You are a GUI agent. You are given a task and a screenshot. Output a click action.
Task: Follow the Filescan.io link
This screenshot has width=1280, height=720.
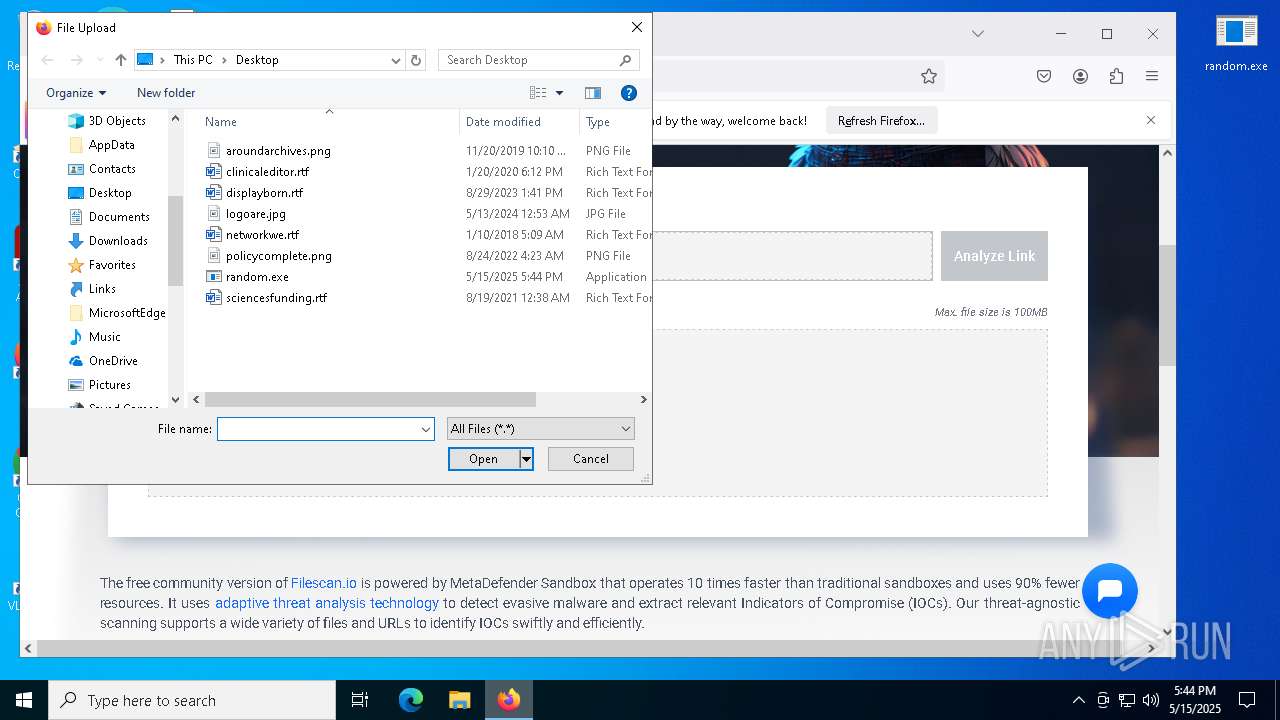pyautogui.click(x=324, y=583)
